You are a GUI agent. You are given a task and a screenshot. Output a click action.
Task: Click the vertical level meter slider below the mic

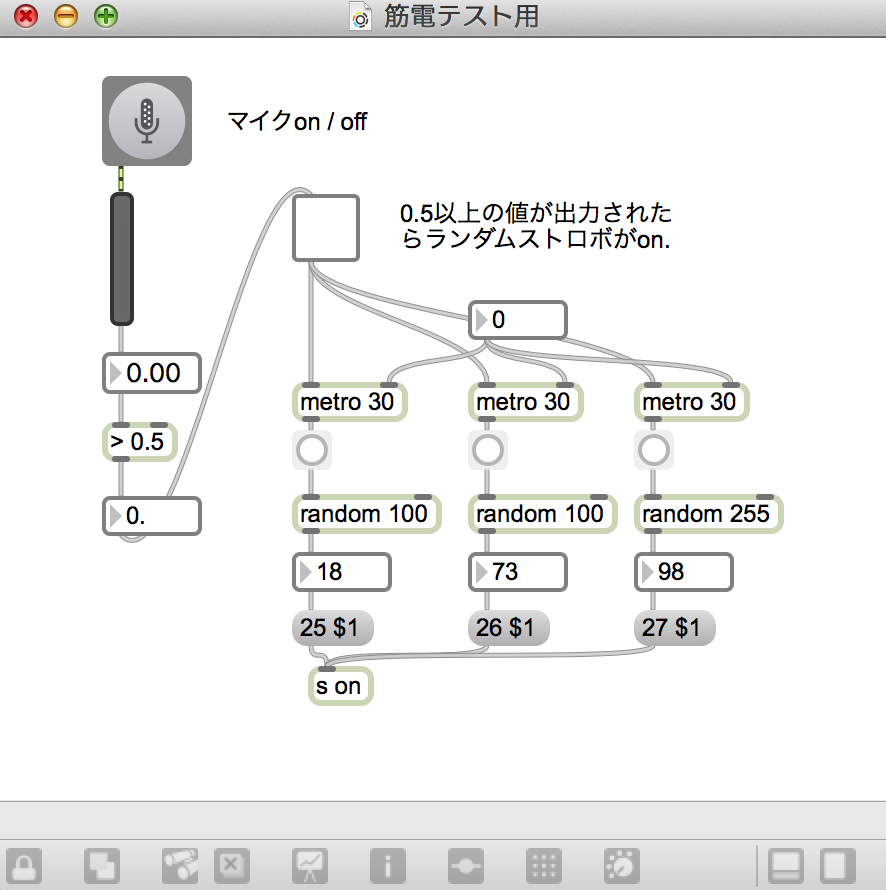tap(121, 258)
